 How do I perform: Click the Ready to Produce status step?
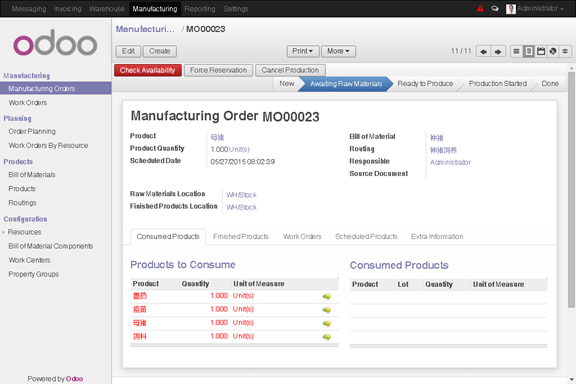[425, 84]
